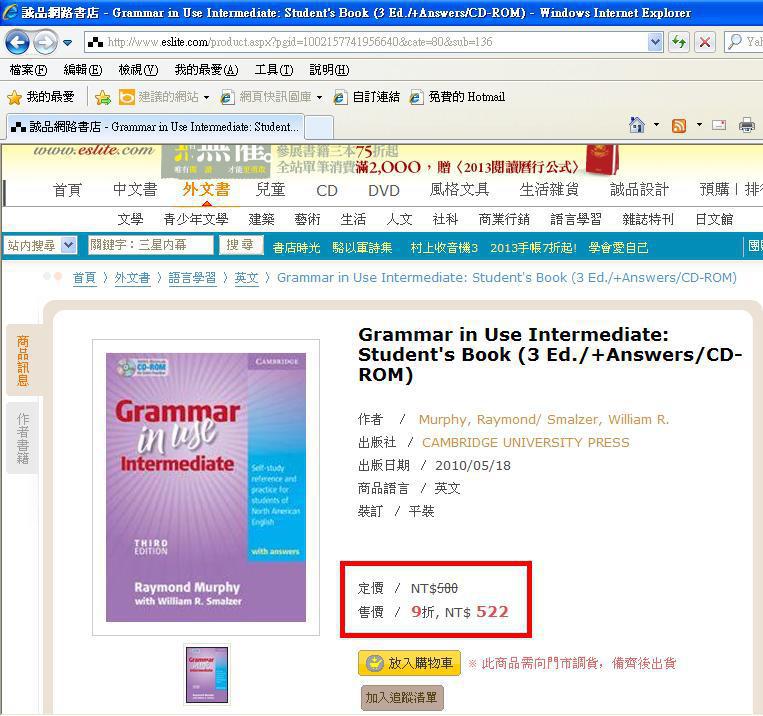
Task: Open author link Smalzer, William R.
Action: pos(608,420)
